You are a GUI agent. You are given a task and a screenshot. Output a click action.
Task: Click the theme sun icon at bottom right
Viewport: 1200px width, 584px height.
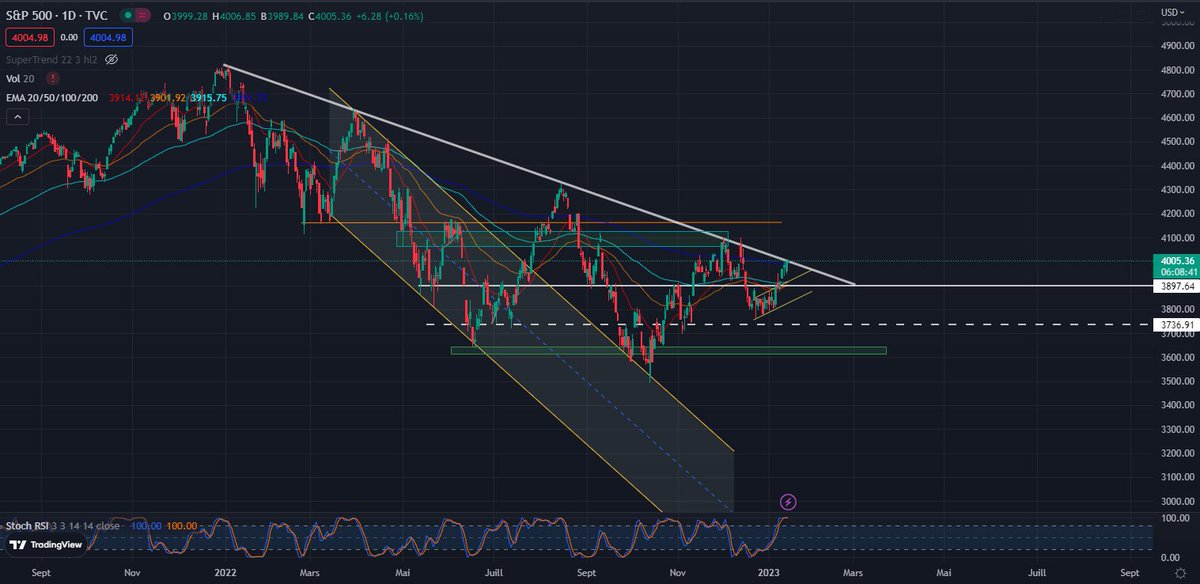1179,572
